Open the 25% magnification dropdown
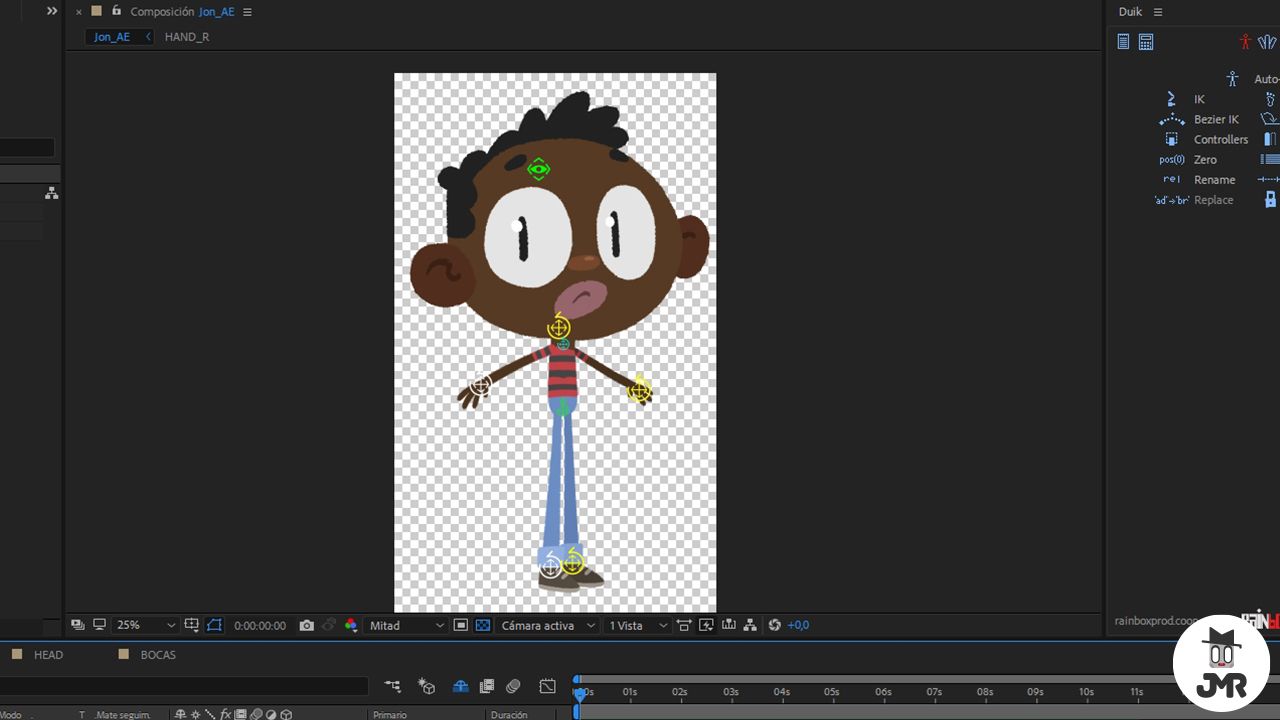The width and height of the screenshot is (1280, 720). coord(145,625)
